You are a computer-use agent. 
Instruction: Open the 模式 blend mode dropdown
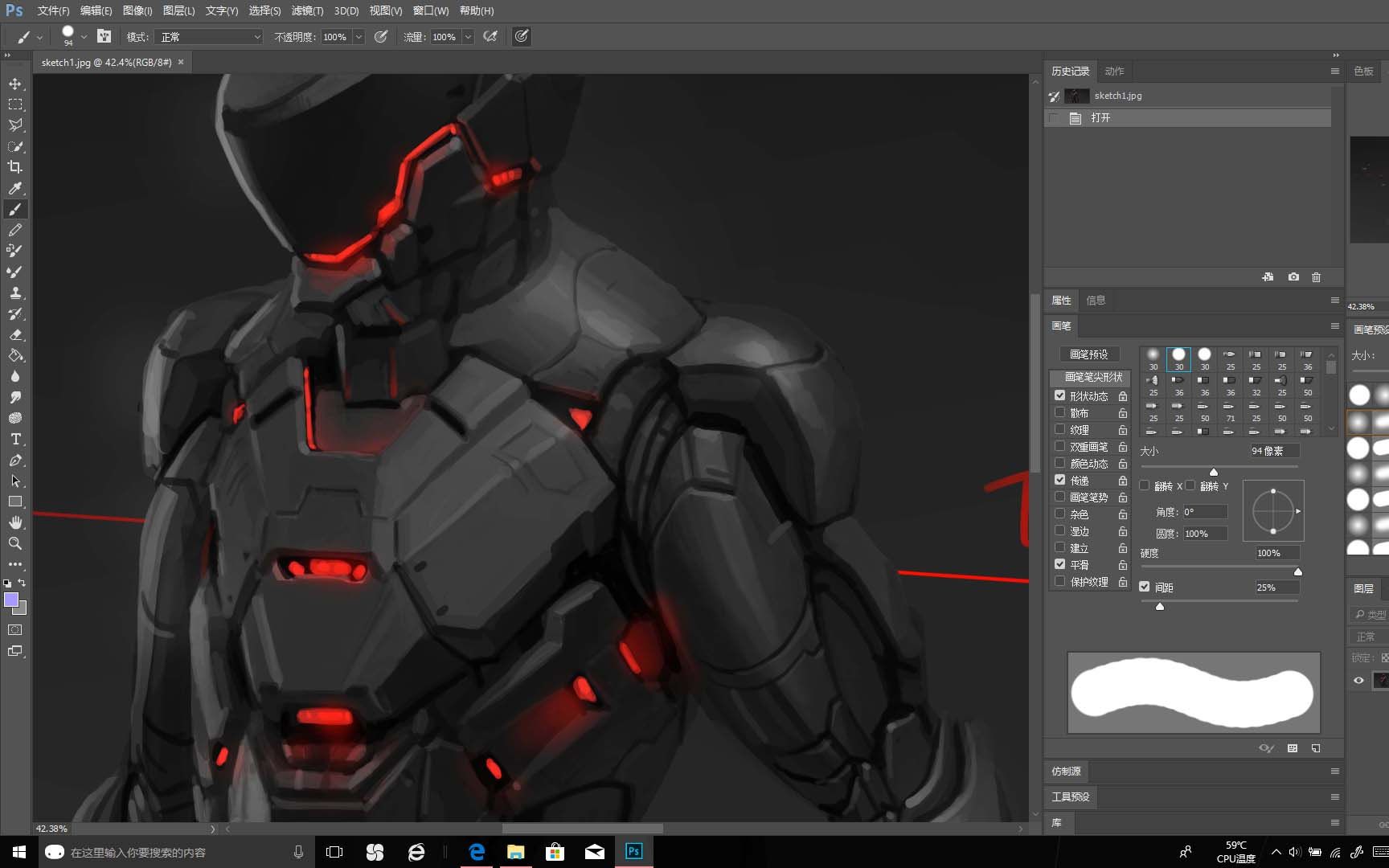[x=211, y=37]
